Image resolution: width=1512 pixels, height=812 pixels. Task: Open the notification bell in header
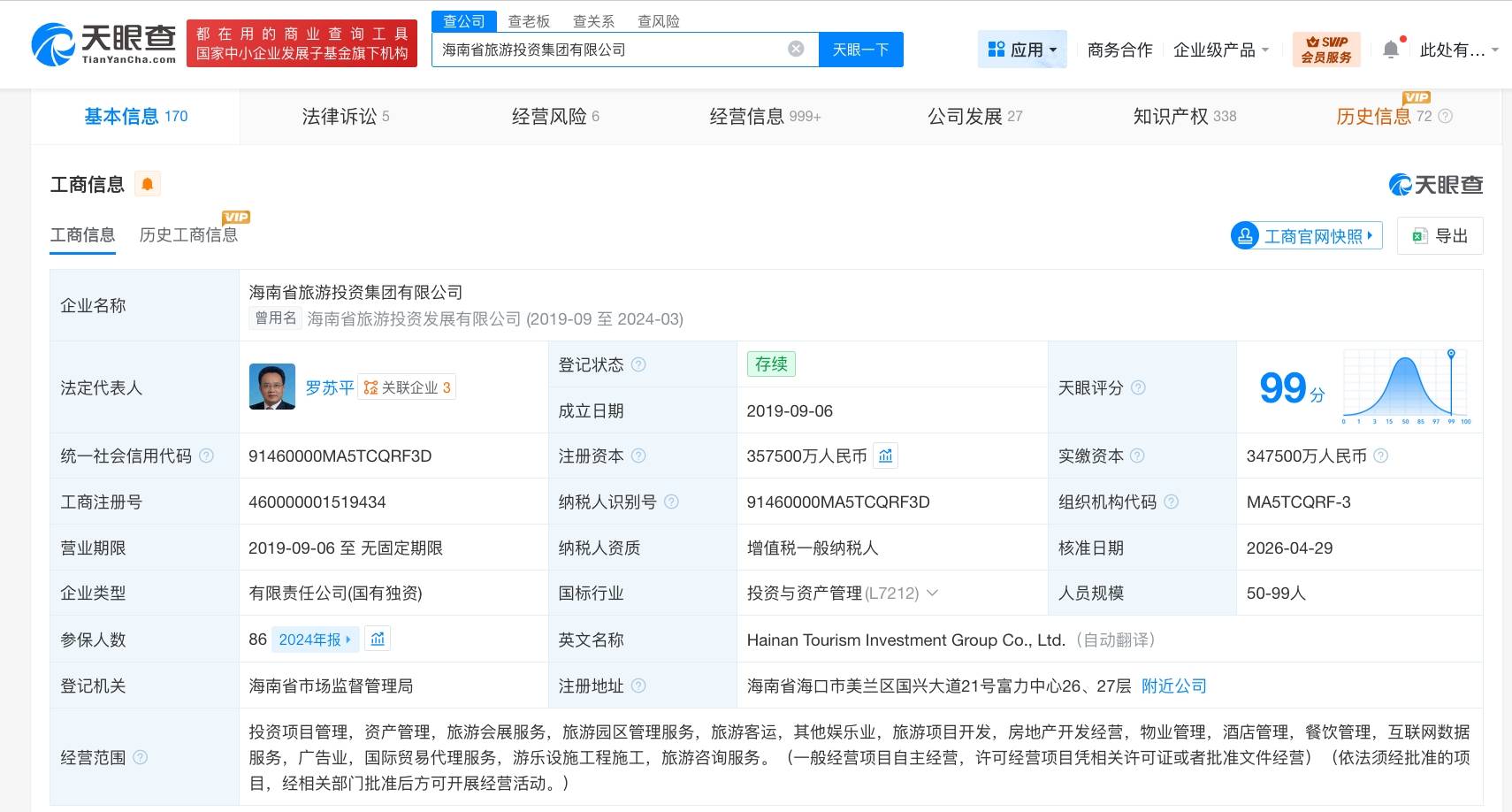[x=1391, y=49]
